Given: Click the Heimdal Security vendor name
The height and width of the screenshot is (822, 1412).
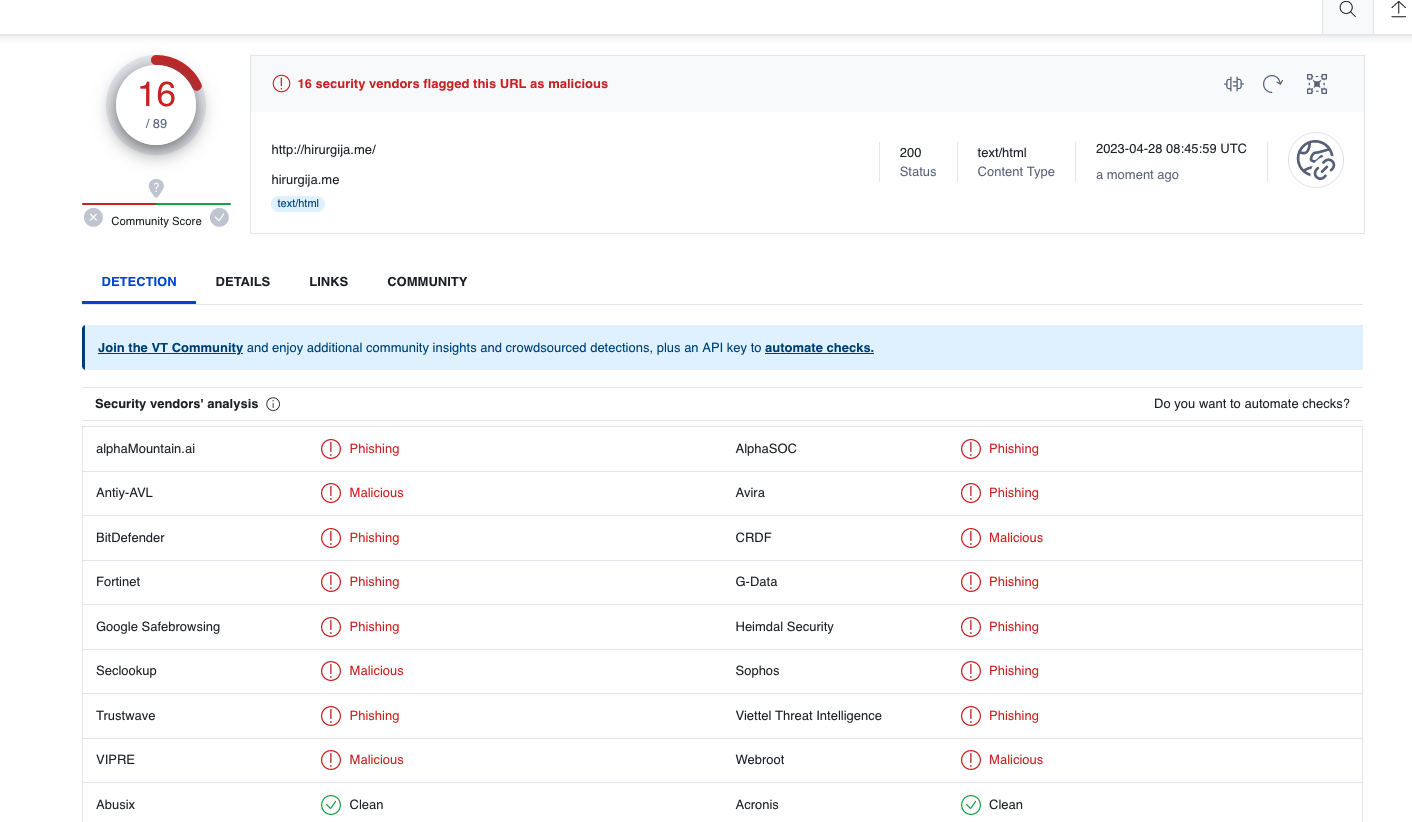Looking at the screenshot, I should [x=785, y=627].
